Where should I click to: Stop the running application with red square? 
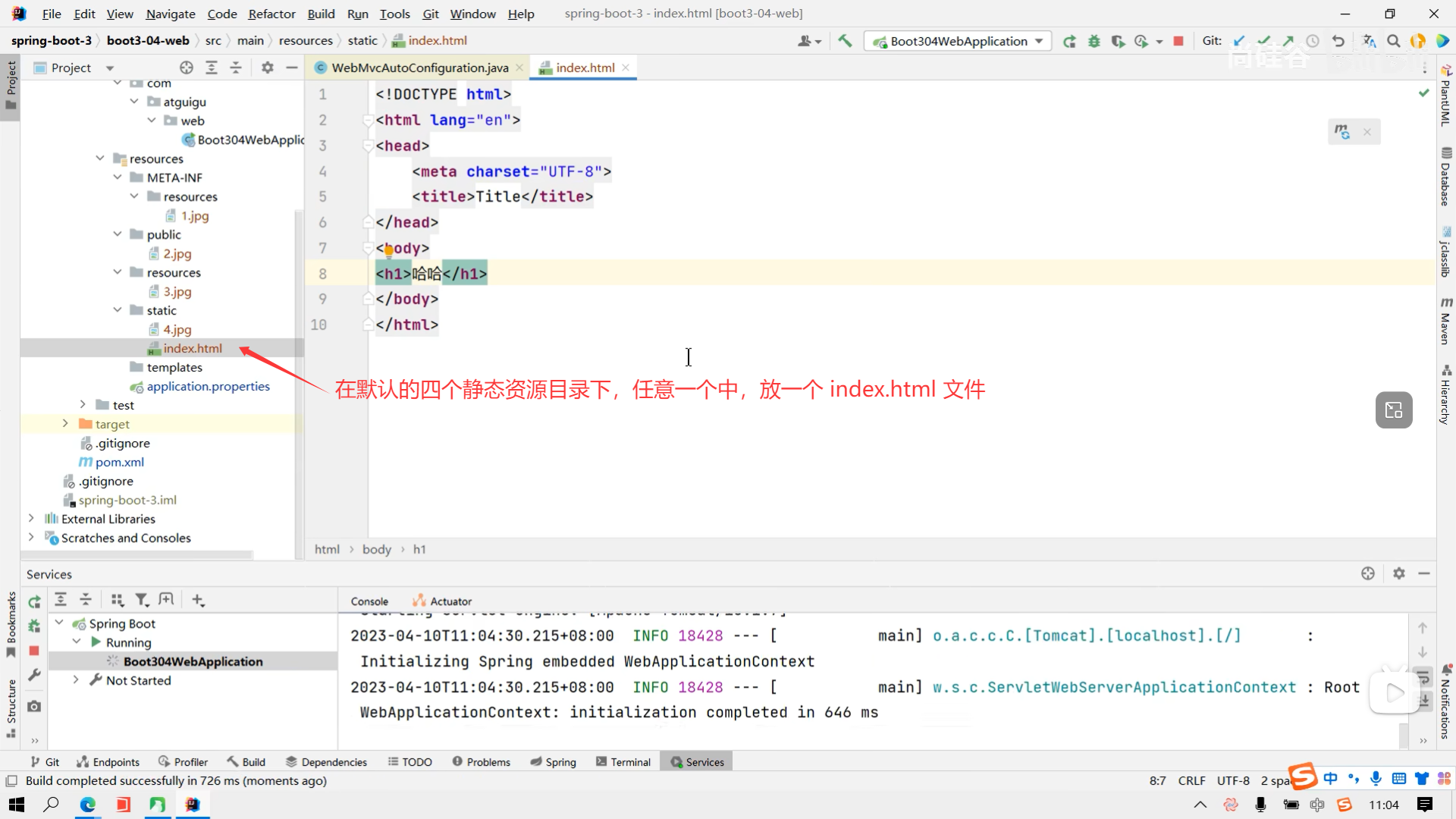[x=1178, y=41]
